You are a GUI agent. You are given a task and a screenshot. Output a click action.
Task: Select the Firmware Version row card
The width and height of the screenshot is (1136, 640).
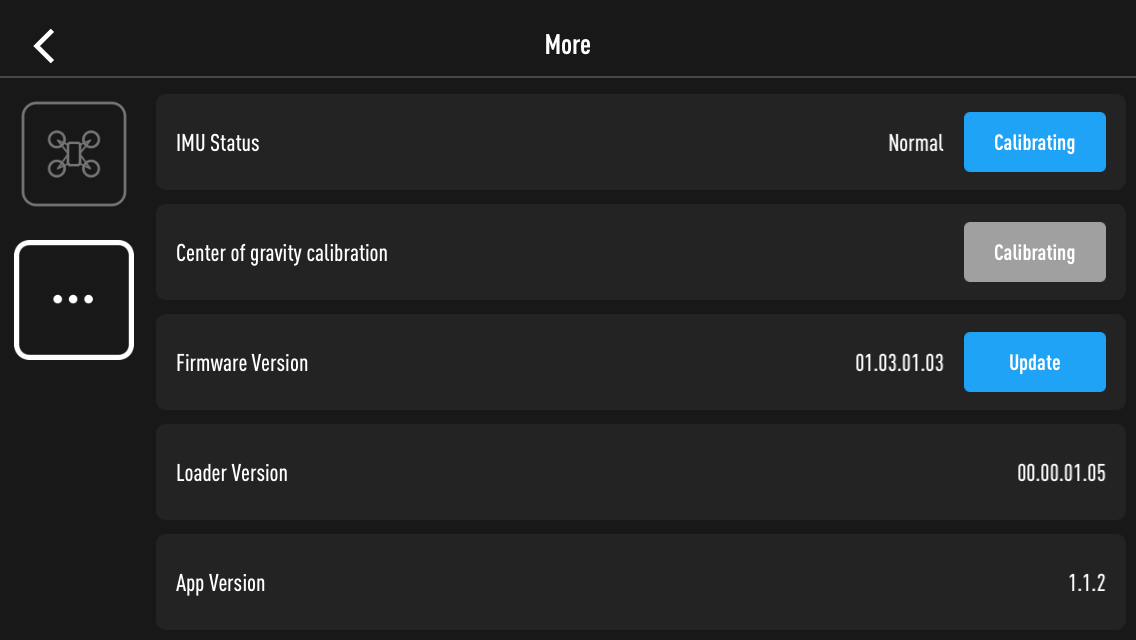click(640, 362)
